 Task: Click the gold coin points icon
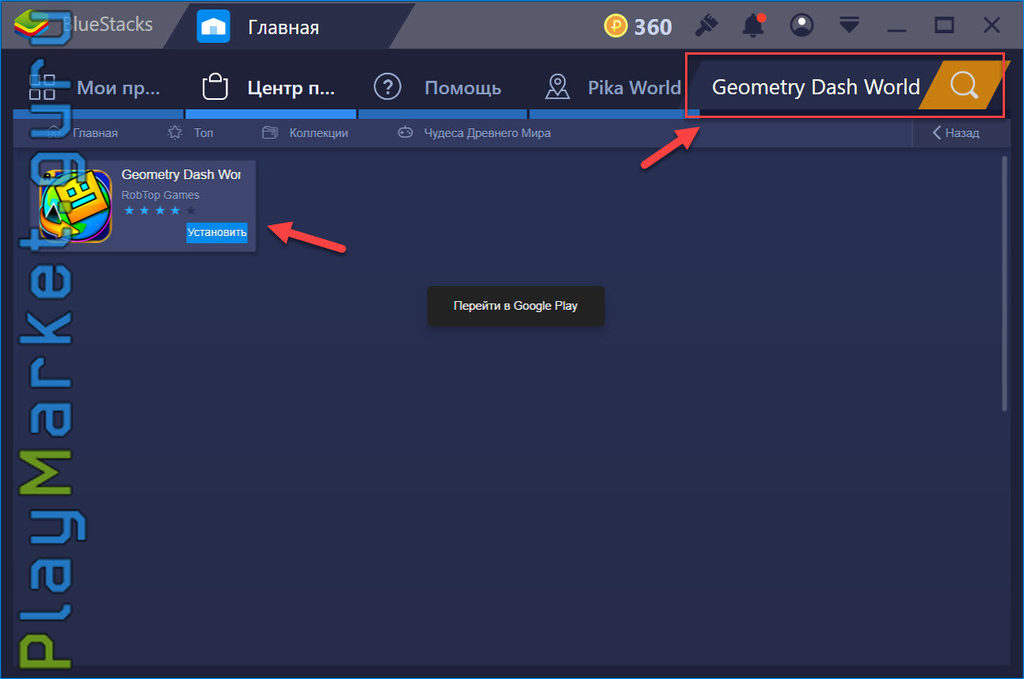click(x=615, y=26)
